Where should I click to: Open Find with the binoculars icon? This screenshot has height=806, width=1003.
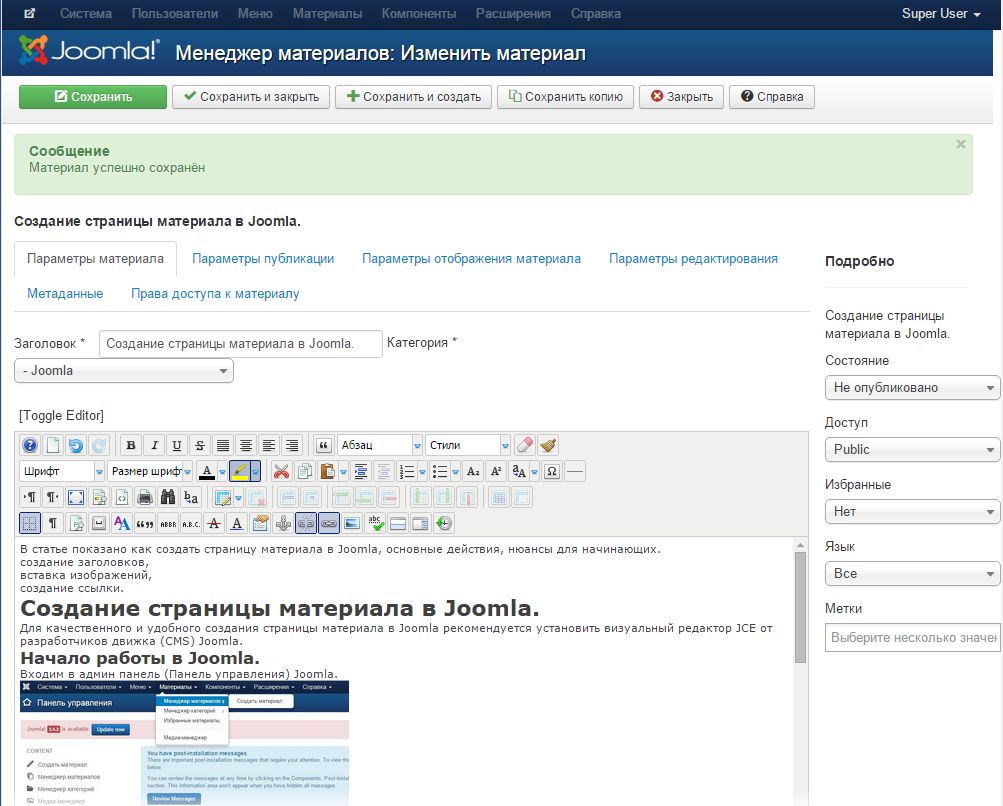pyautogui.click(x=167, y=497)
